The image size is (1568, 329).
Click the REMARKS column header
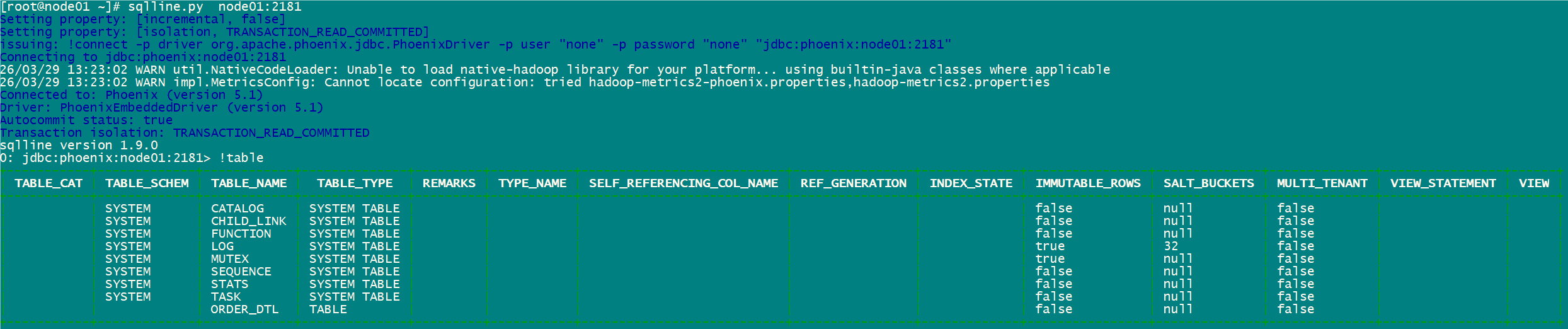449,183
